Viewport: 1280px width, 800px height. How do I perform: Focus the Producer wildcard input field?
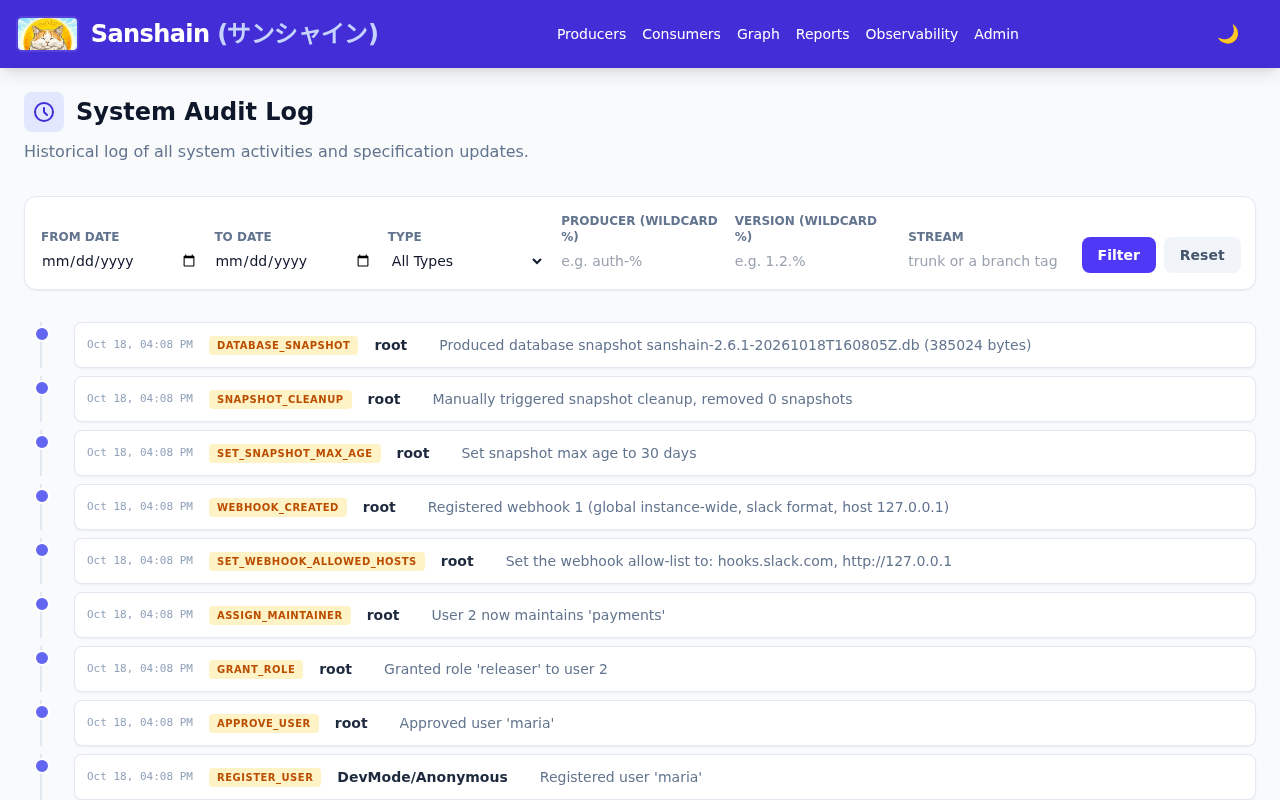click(640, 261)
